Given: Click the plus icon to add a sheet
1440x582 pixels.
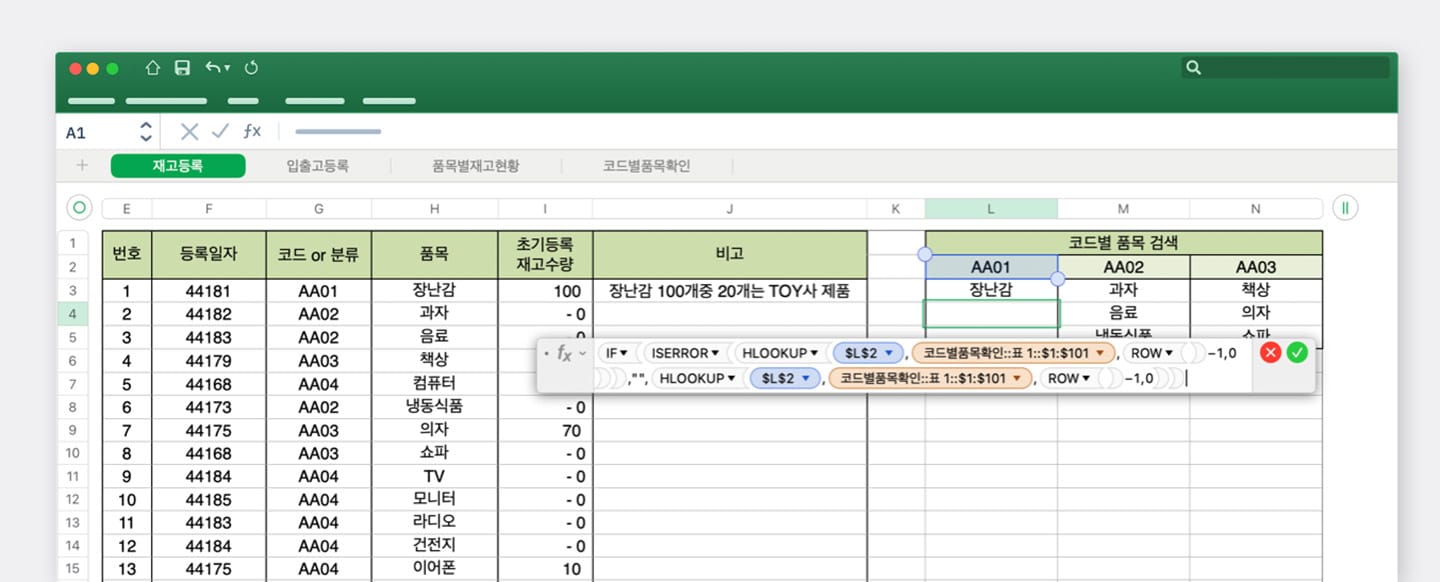Looking at the screenshot, I should pos(82,165).
